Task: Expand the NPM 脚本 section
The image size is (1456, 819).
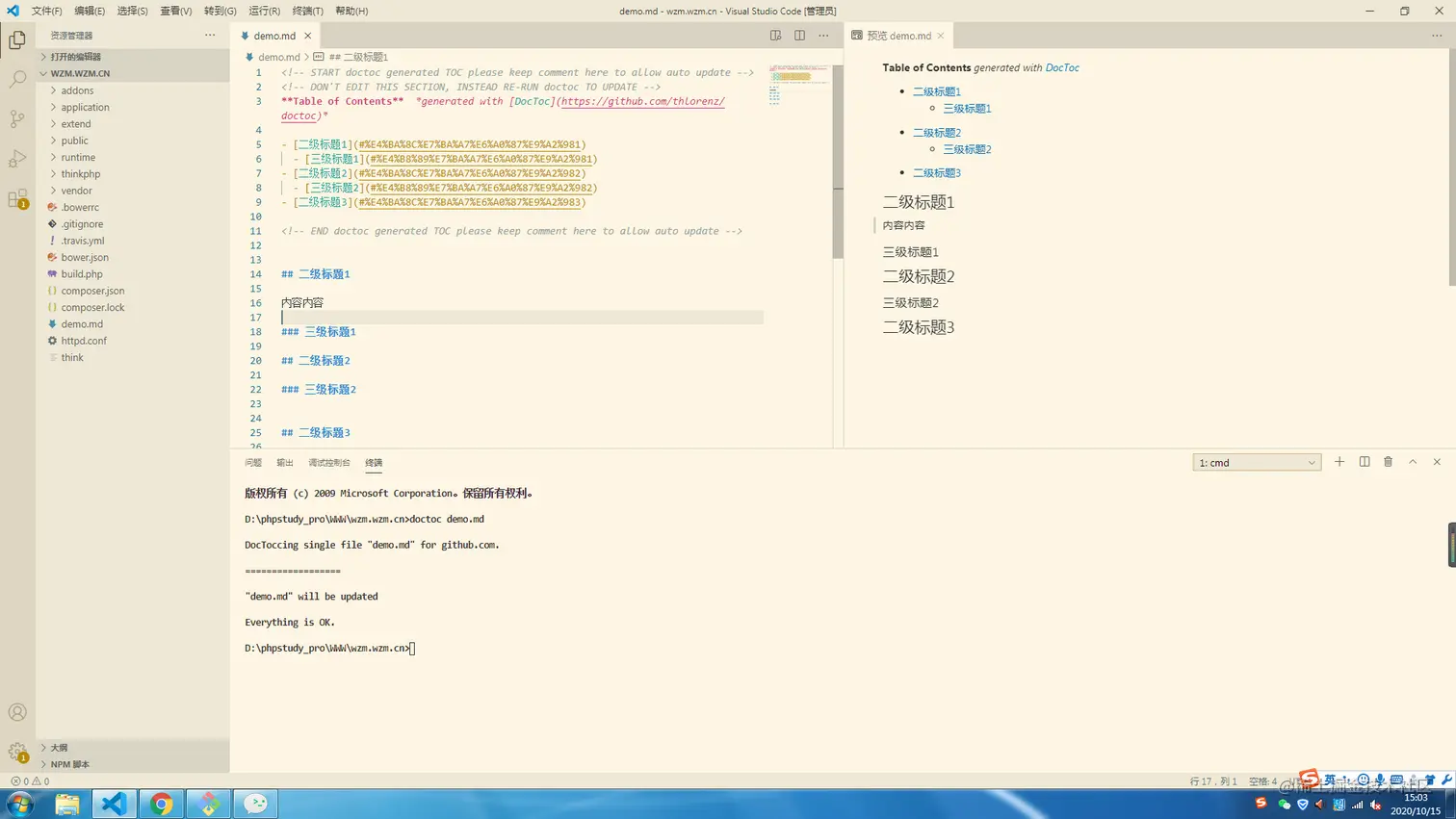Action: point(133,764)
